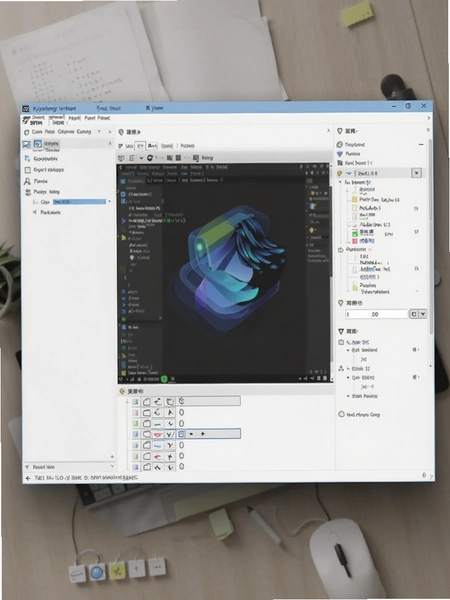
Task: Click the numeric input field in right panel
Action: [x=377, y=314]
